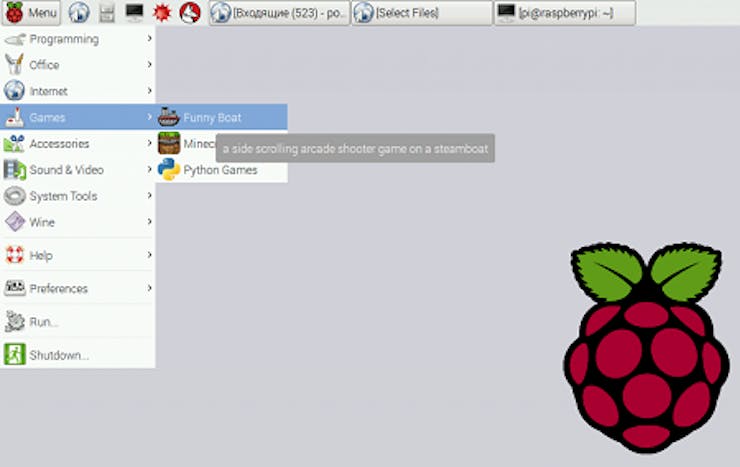Open the Help submenu

pyautogui.click(x=78, y=255)
